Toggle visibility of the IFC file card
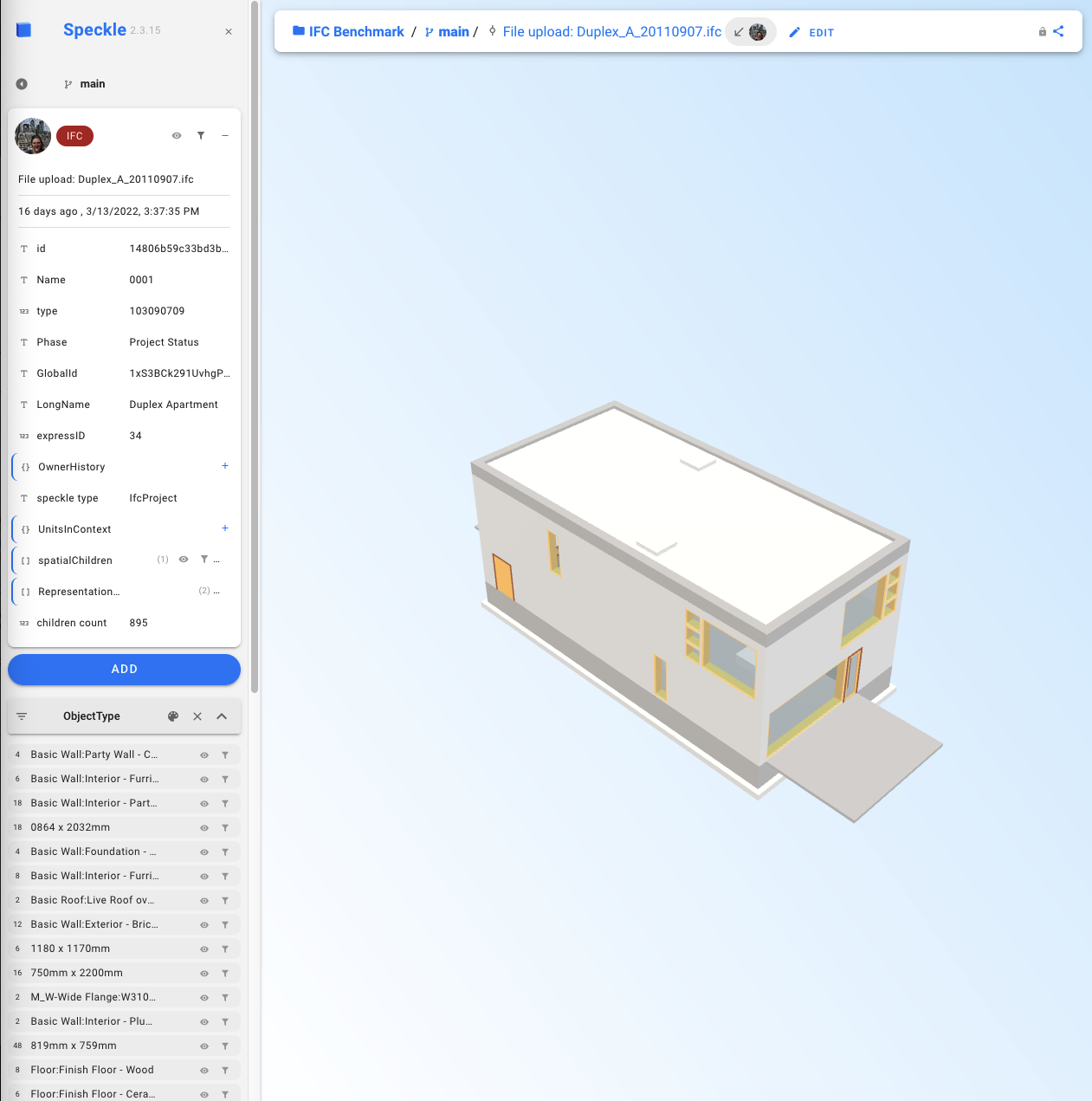The width and height of the screenshot is (1092, 1101). pos(176,136)
